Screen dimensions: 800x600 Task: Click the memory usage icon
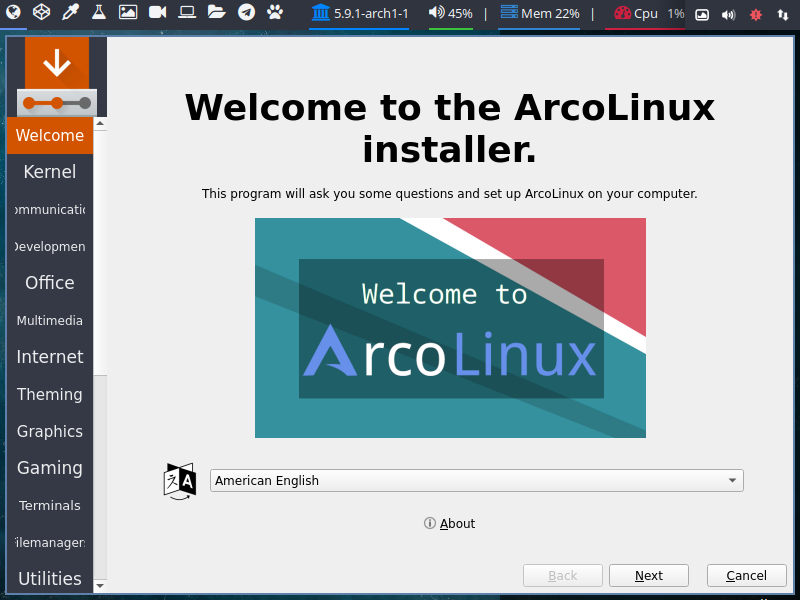[509, 12]
